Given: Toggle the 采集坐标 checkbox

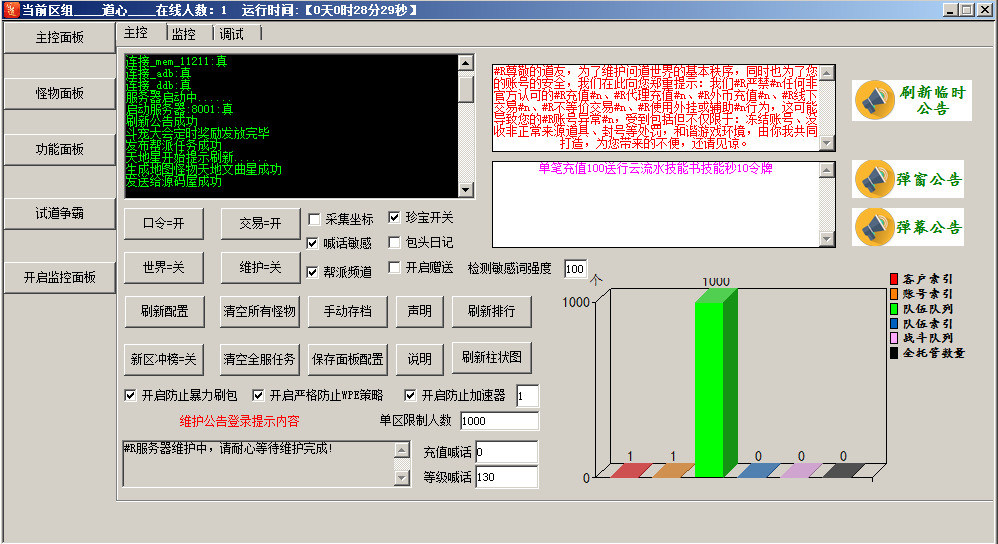Looking at the screenshot, I should 315,219.
